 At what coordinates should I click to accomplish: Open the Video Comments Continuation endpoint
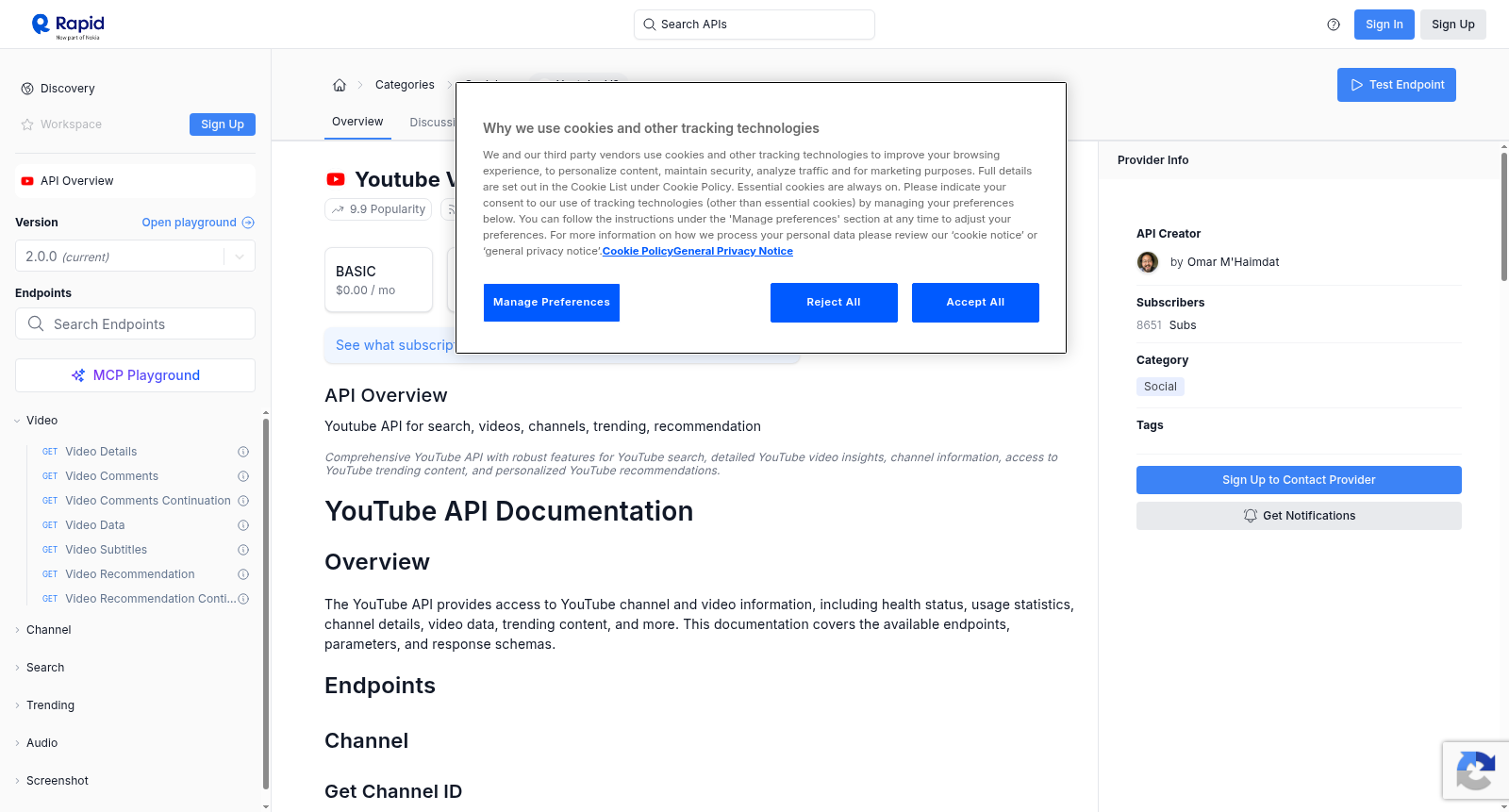147,501
